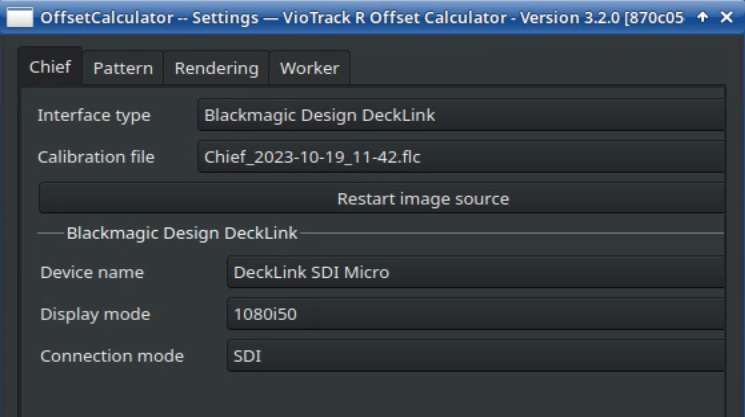Click the Interface type label
Viewport: 745px width, 417px height.
pyautogui.click(x=94, y=115)
